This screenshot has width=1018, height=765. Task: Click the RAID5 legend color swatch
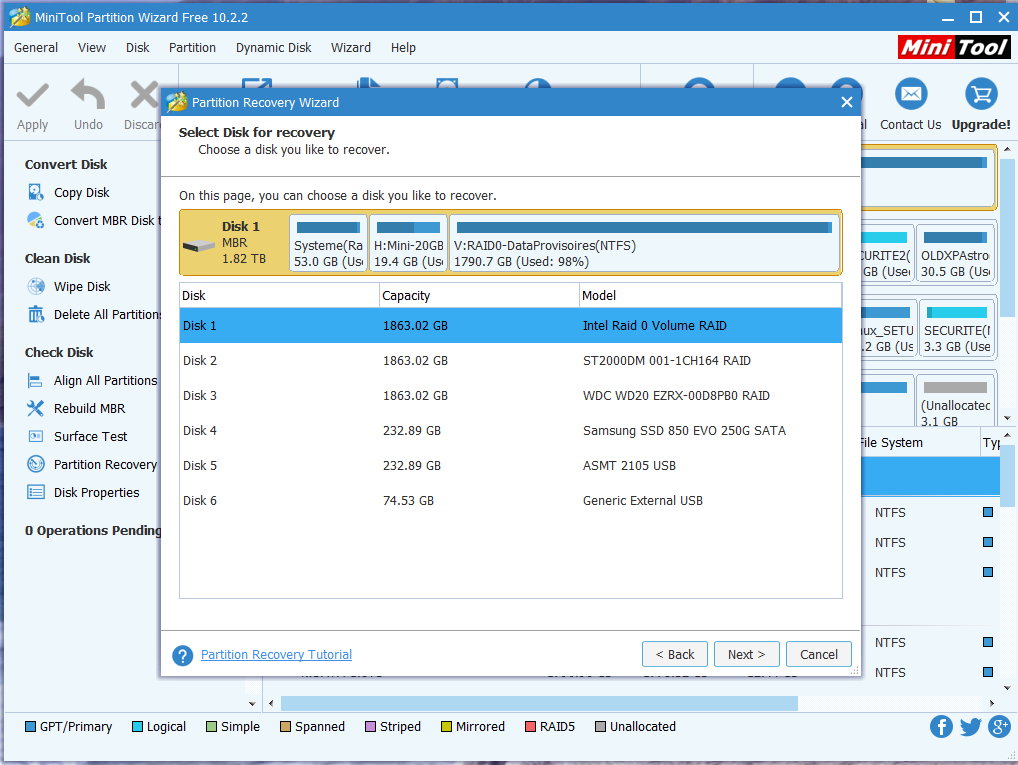pyautogui.click(x=530, y=727)
